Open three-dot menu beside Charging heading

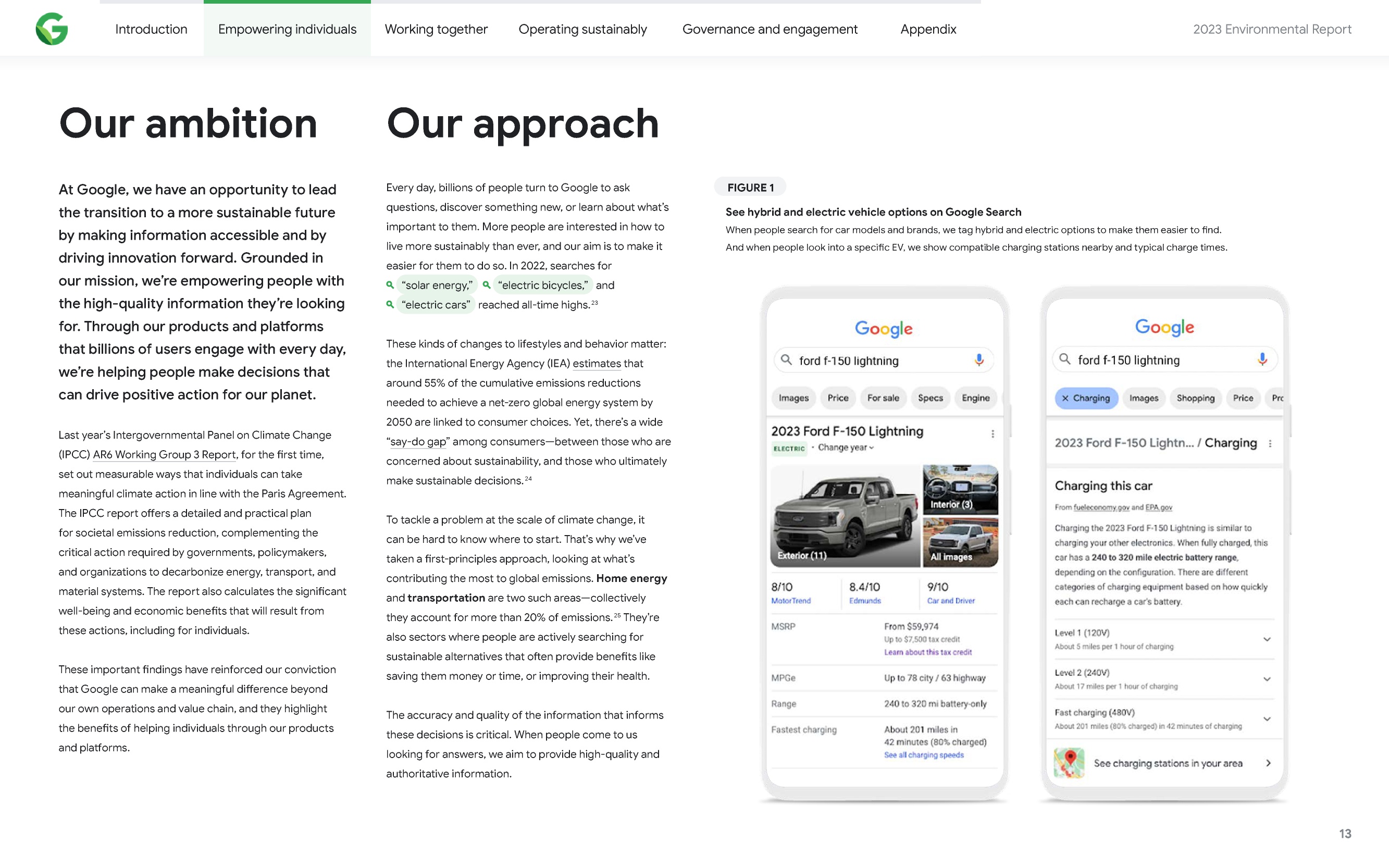[1270, 444]
